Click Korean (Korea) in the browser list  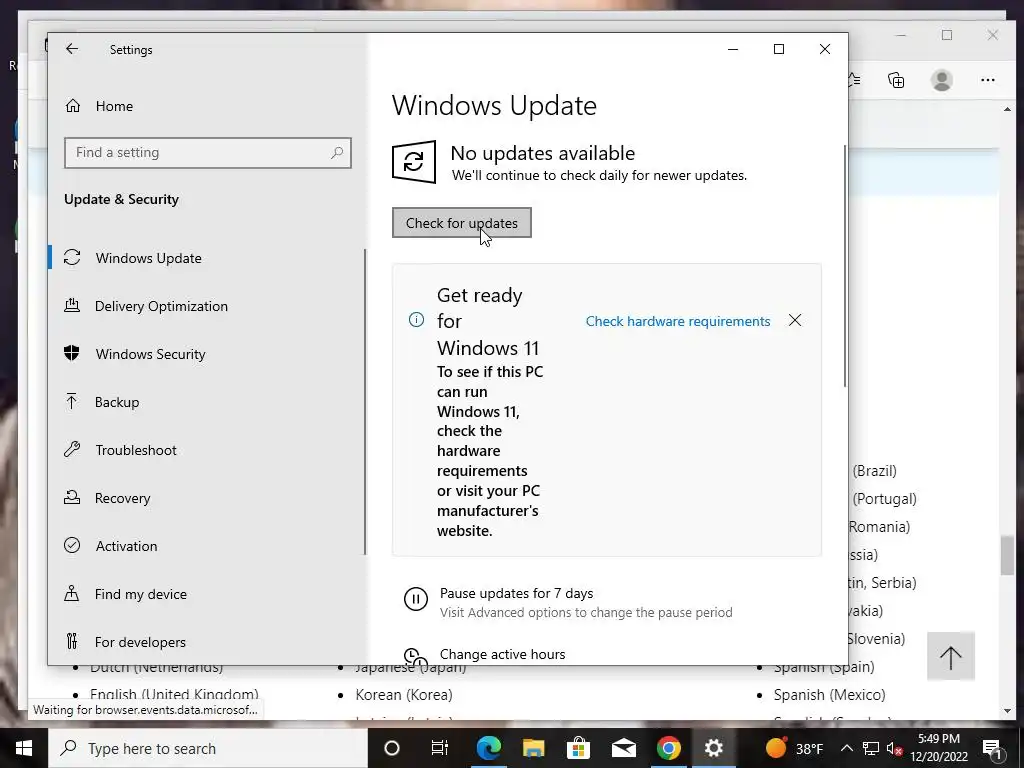[x=404, y=694]
